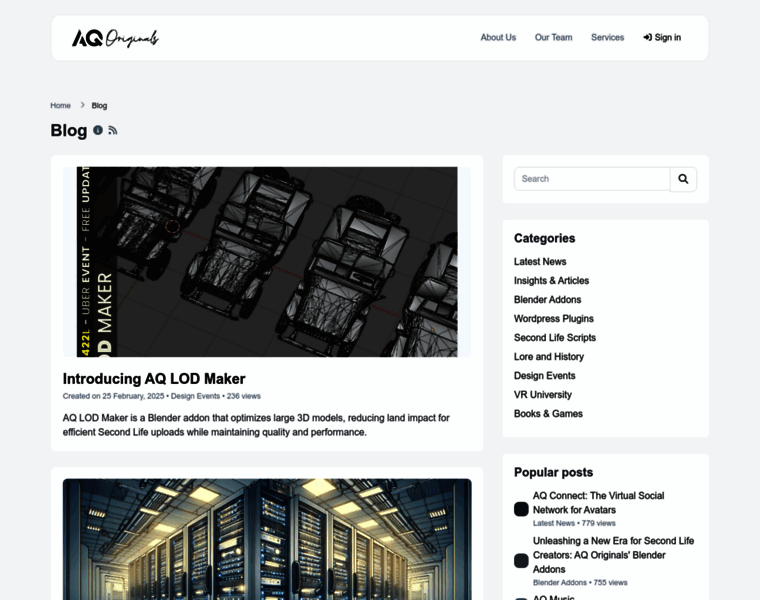
Task: Focus the Search input field
Action: (x=592, y=179)
